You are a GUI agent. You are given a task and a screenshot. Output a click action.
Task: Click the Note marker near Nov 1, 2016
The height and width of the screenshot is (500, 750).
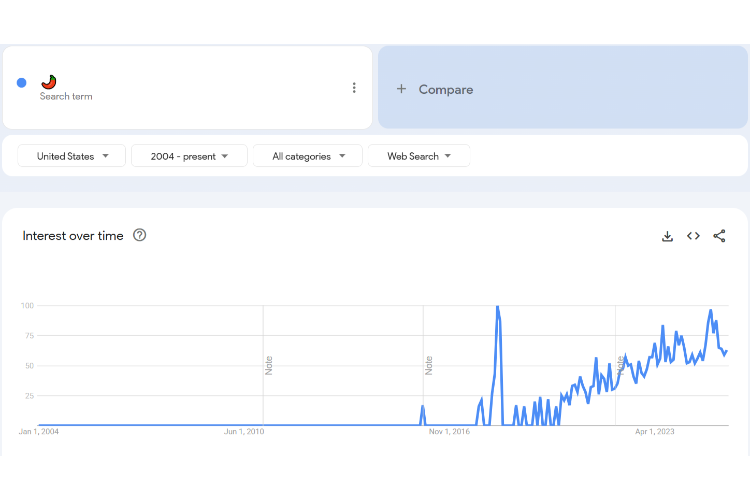pyautogui.click(x=429, y=365)
